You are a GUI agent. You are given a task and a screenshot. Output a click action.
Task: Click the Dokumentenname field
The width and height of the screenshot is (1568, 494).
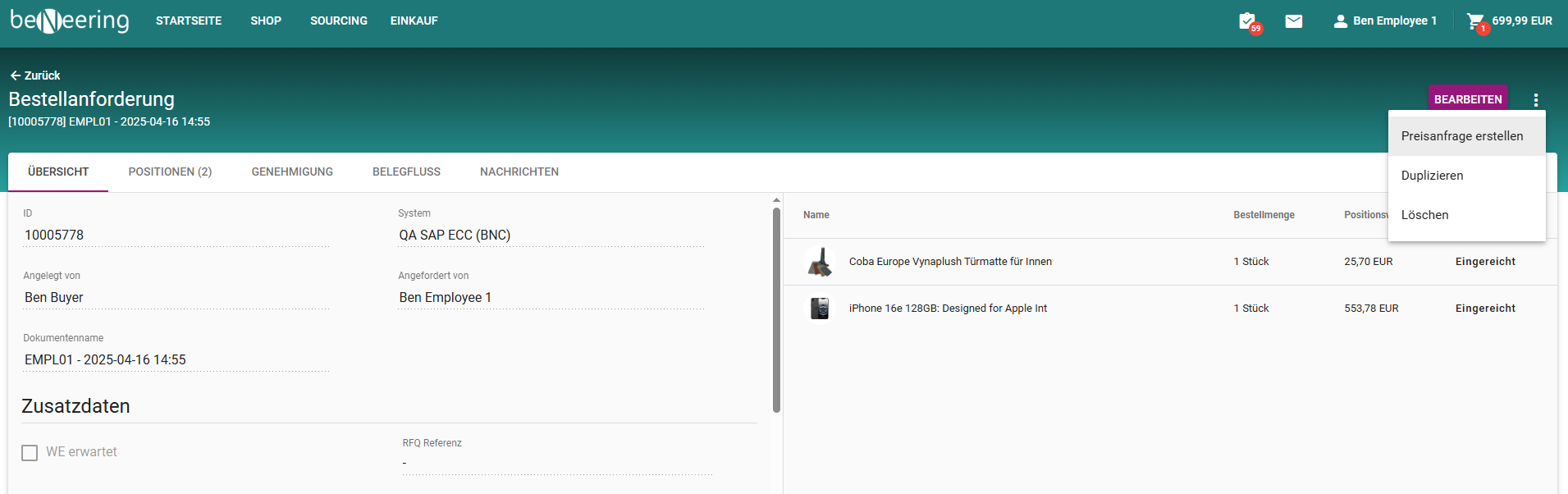pos(176,359)
